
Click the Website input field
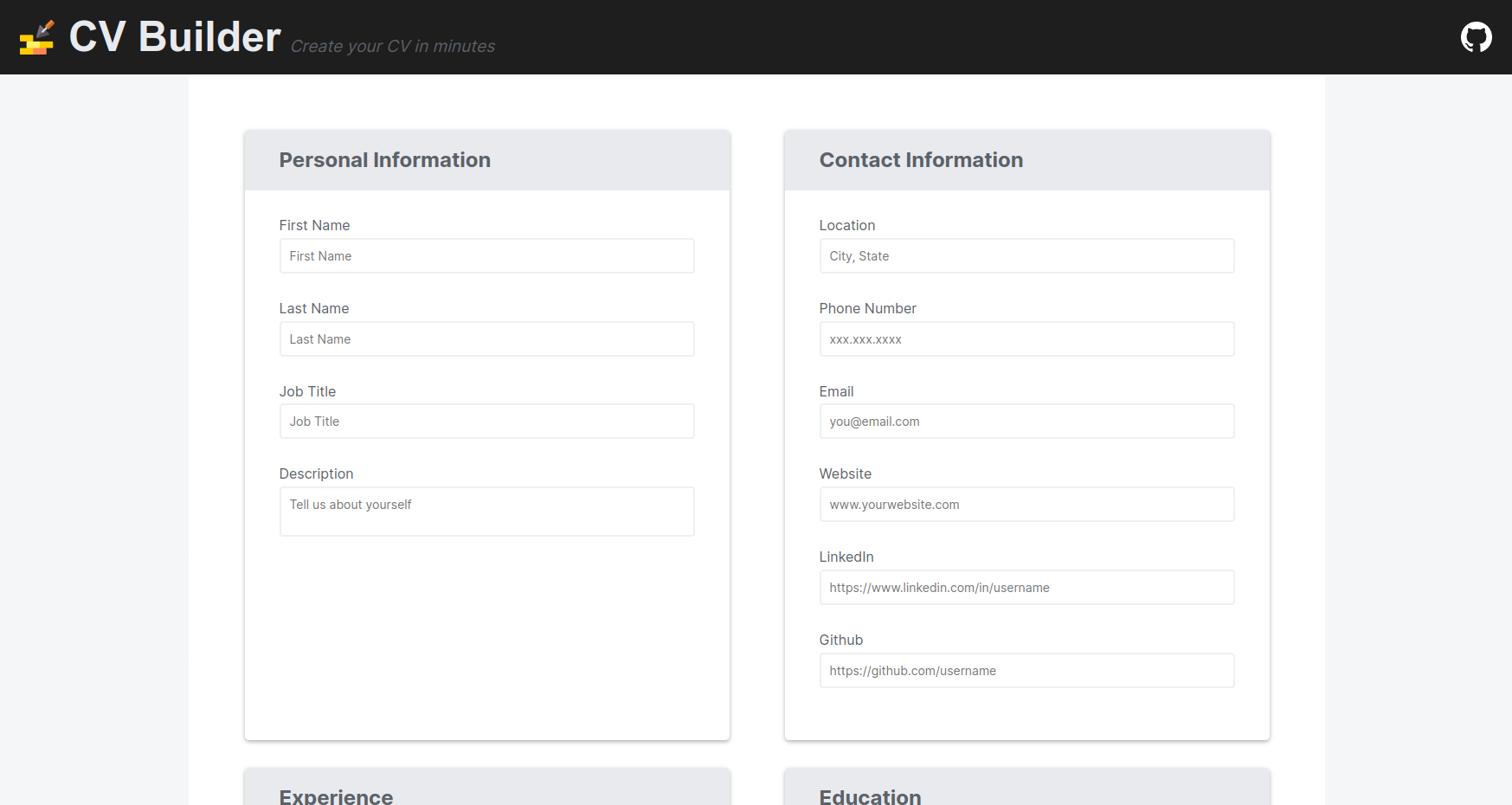(1026, 505)
